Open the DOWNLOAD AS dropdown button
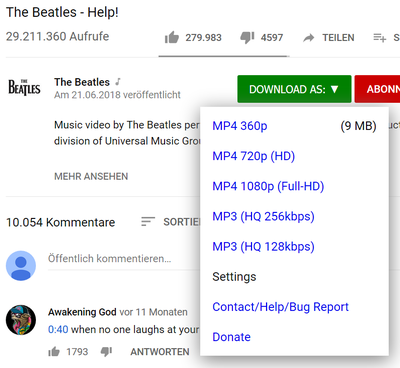Image resolution: width=400 pixels, height=368 pixels. coord(294,89)
